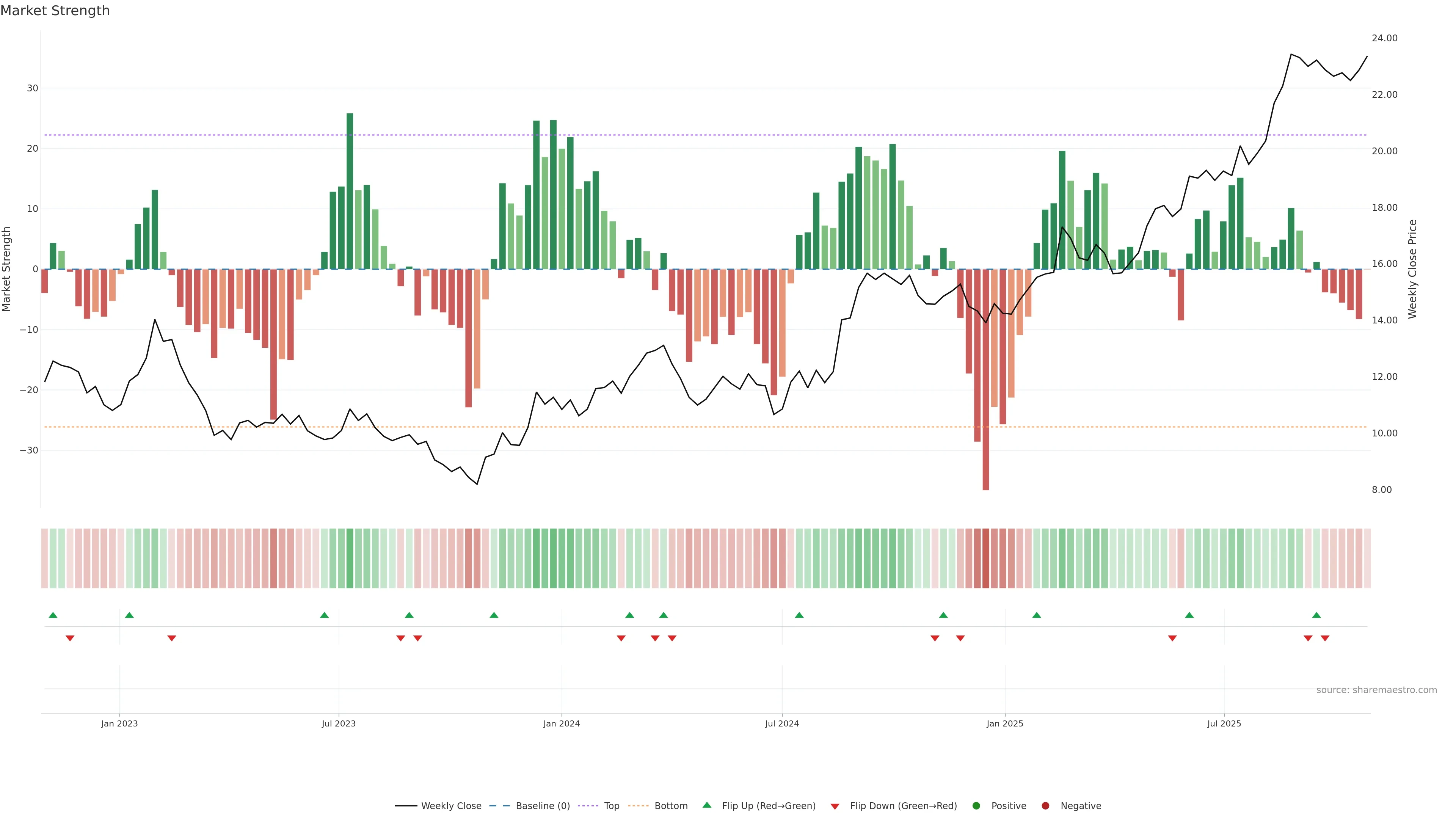This screenshot has width=1456, height=819.
Task: Click the Jul 2025 x-axis label
Action: point(1224,723)
